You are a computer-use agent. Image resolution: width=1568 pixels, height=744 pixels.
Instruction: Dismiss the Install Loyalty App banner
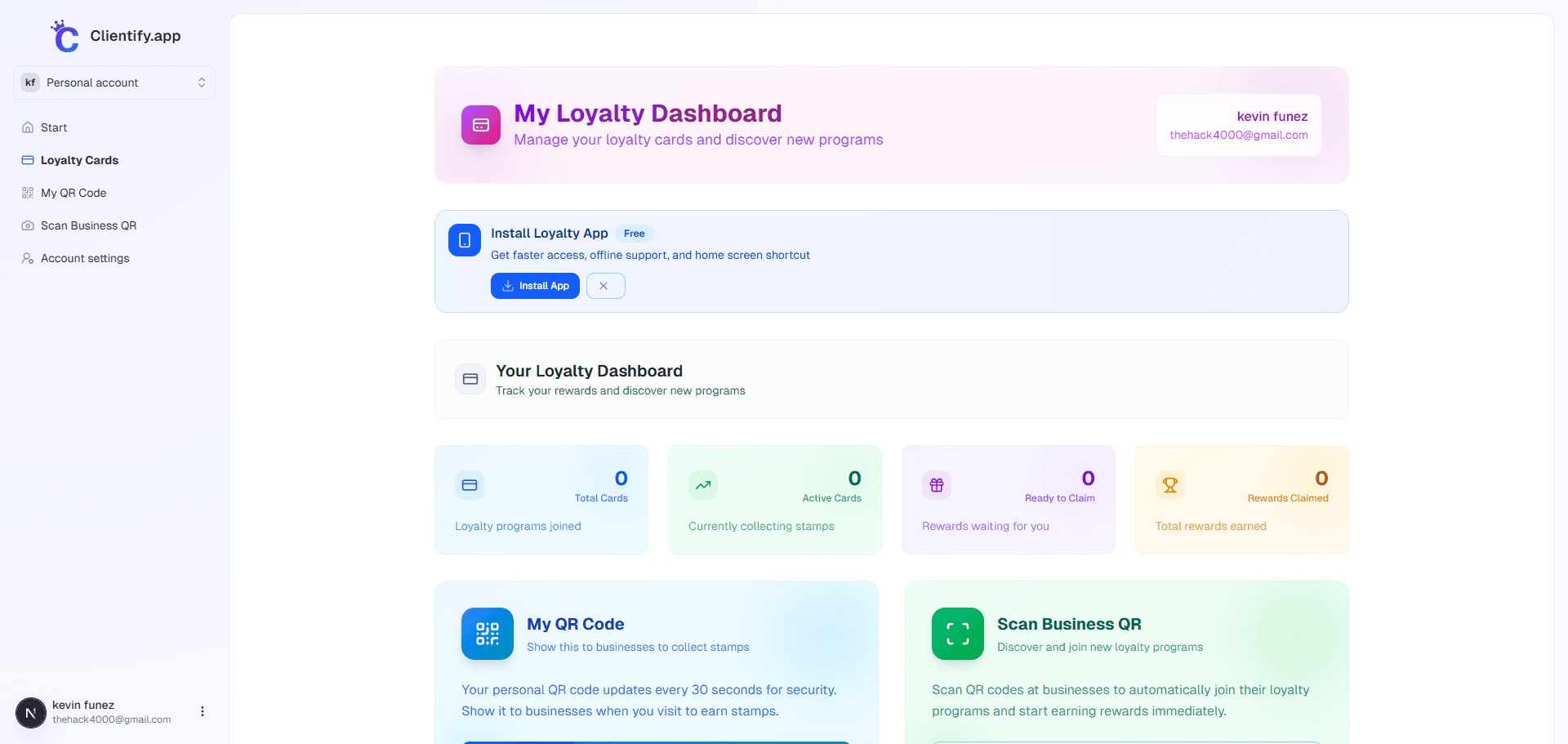(x=605, y=286)
